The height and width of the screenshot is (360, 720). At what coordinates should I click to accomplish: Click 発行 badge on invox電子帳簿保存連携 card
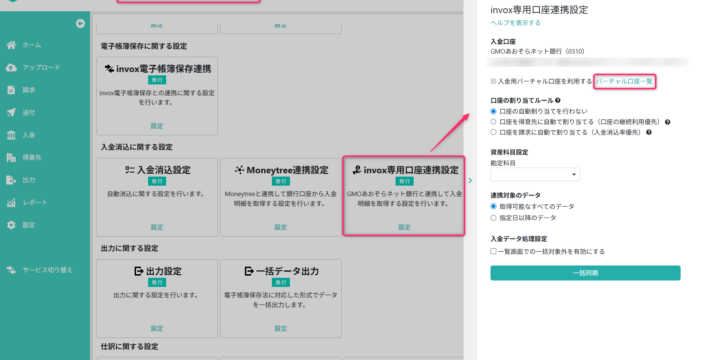(157, 80)
